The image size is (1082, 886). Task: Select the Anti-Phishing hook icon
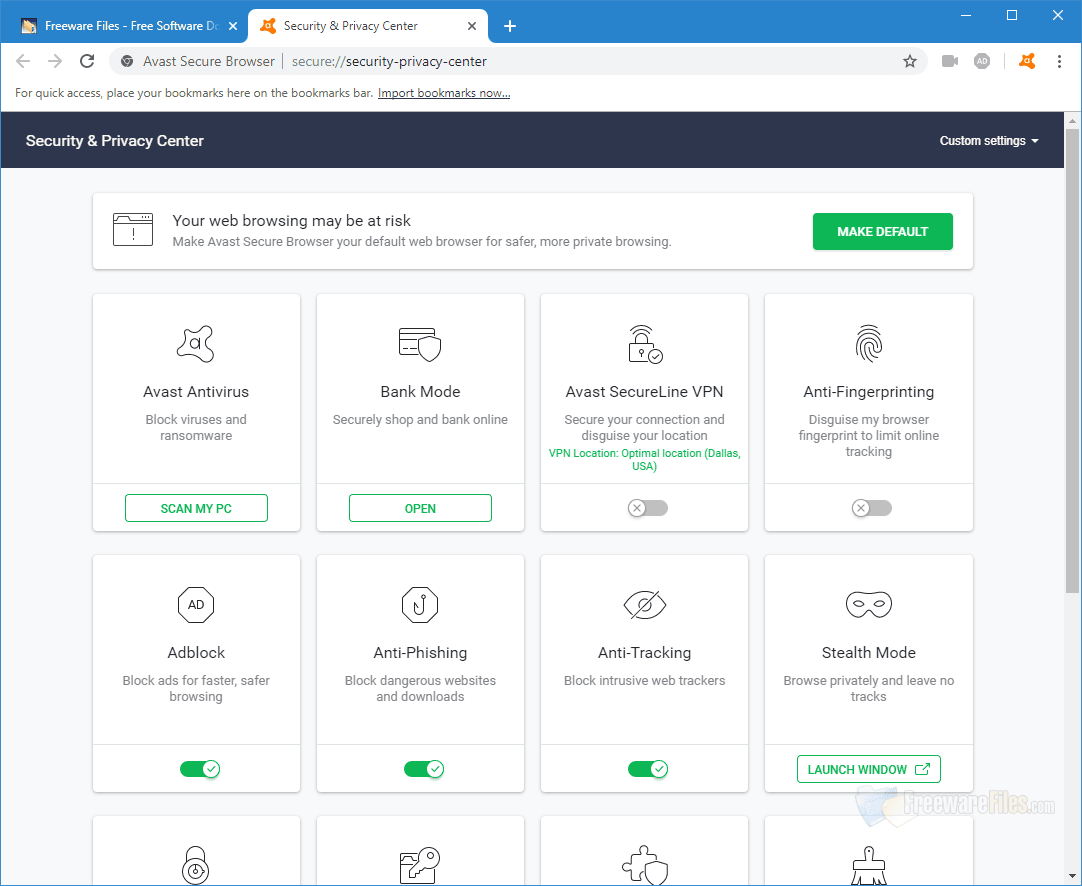coord(420,605)
